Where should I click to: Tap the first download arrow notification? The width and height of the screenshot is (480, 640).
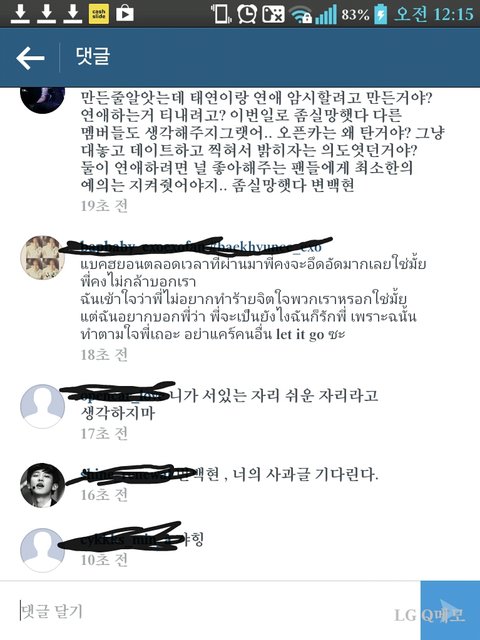[x=20, y=13]
